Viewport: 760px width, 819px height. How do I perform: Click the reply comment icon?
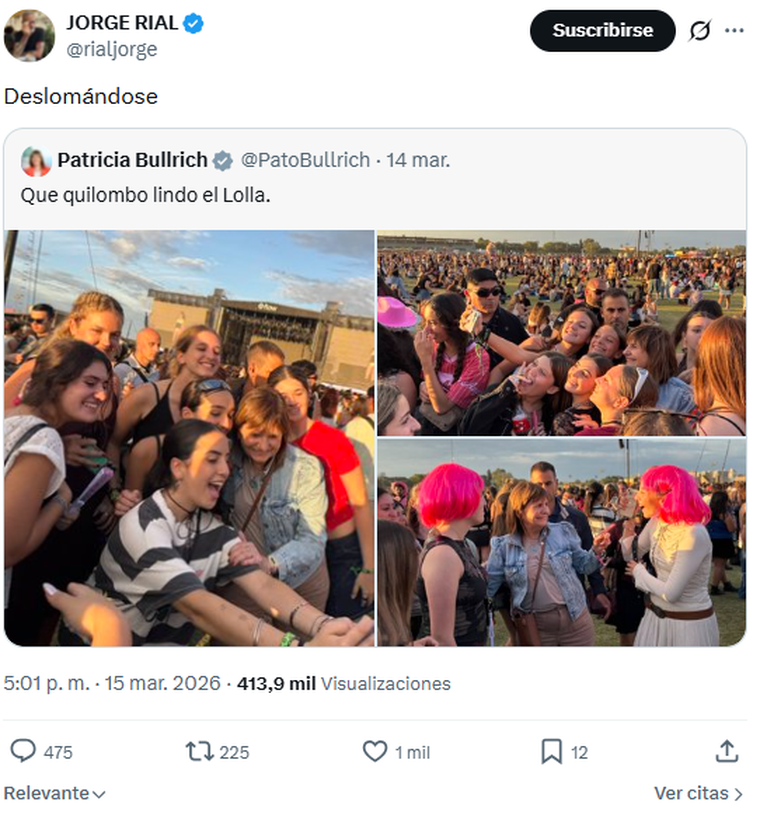[x=23, y=751]
